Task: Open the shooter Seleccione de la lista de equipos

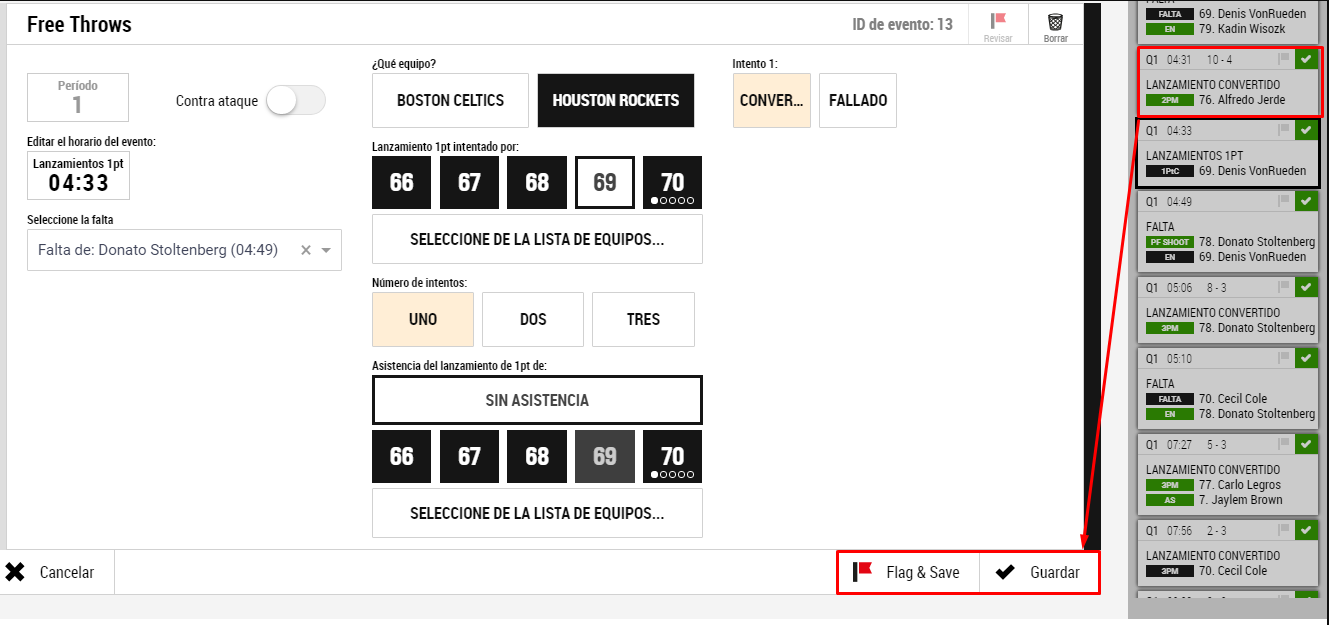Action: pyautogui.click(x=537, y=239)
